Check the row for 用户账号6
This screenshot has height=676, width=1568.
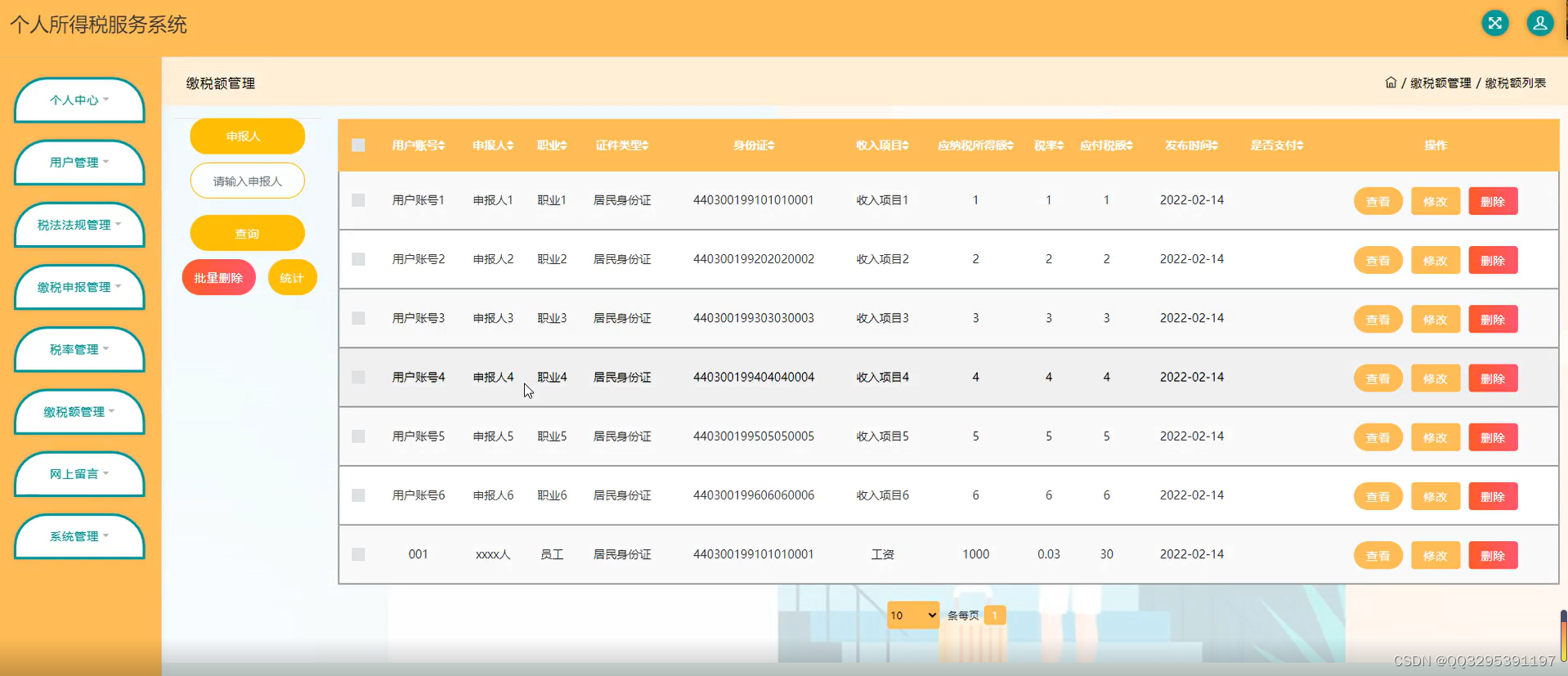[x=358, y=495]
